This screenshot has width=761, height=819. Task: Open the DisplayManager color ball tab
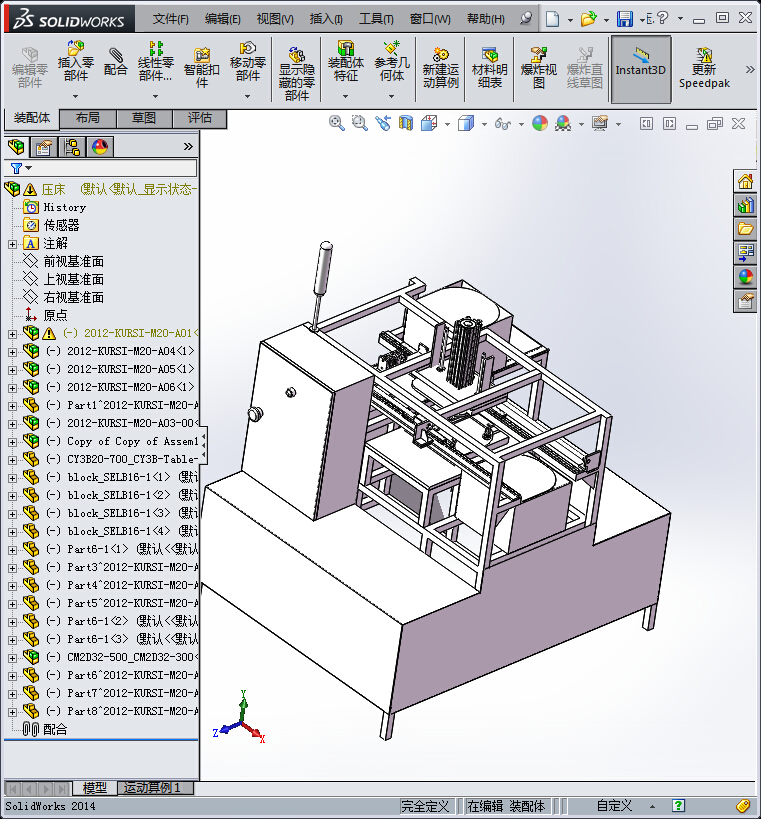click(x=100, y=147)
